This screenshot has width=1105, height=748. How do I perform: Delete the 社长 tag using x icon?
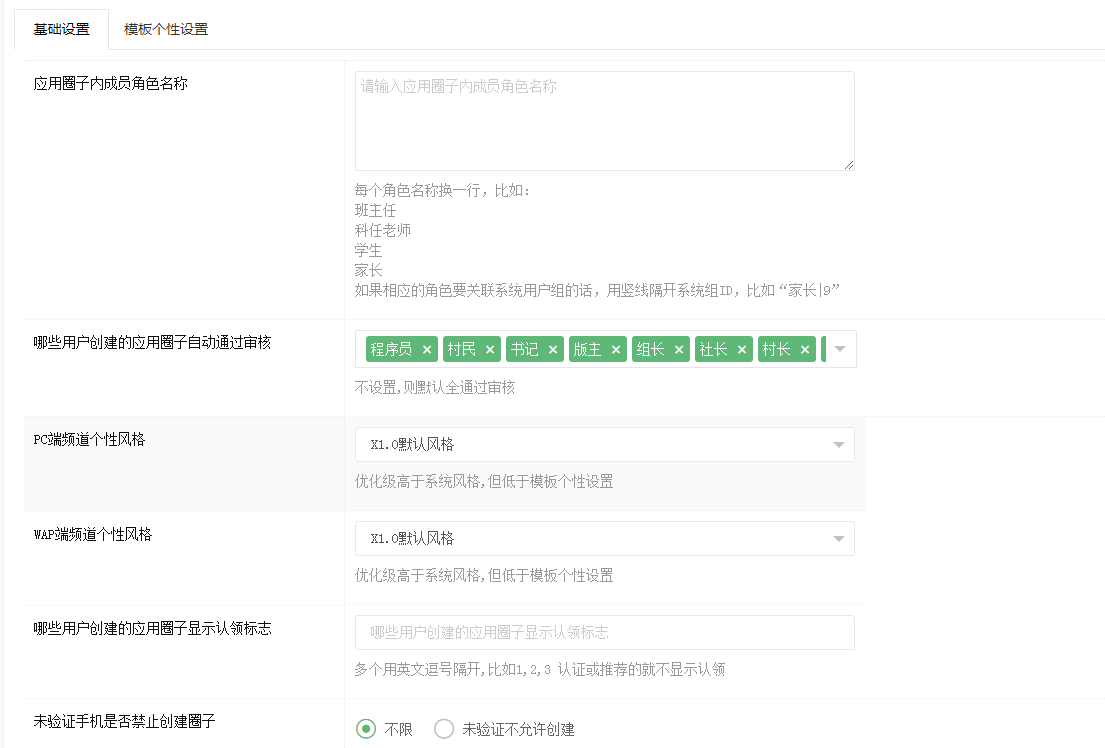[x=742, y=350]
